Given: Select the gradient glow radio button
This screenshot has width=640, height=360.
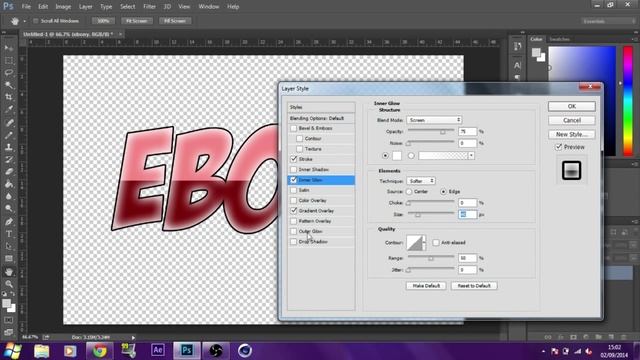Looking at the screenshot, I should pyautogui.click(x=411, y=156).
